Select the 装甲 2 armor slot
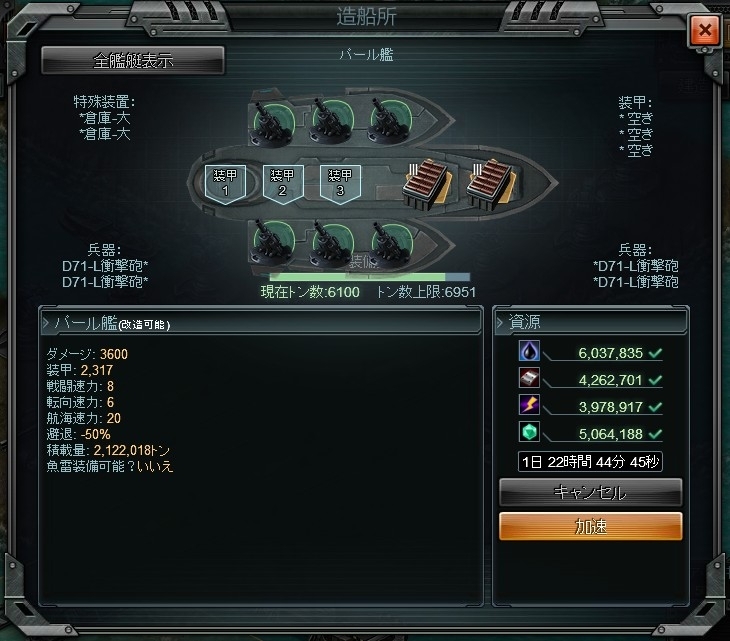Image resolution: width=730 pixels, height=641 pixels. pos(283,183)
